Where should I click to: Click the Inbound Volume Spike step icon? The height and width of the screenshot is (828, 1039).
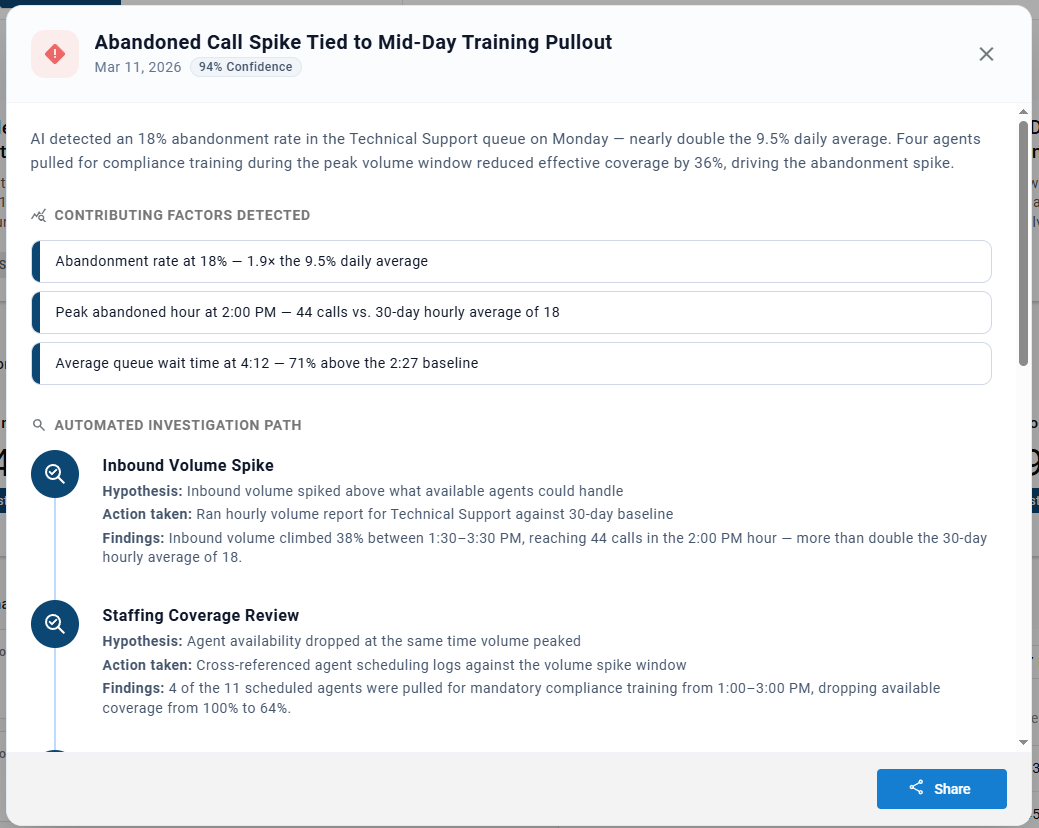tap(55, 474)
